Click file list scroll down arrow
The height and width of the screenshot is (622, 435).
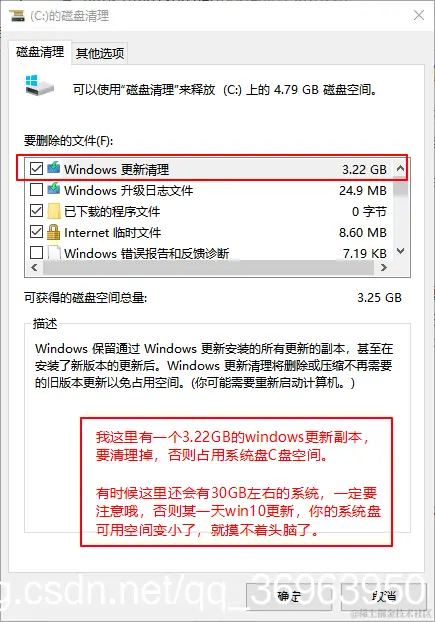tap(401, 251)
